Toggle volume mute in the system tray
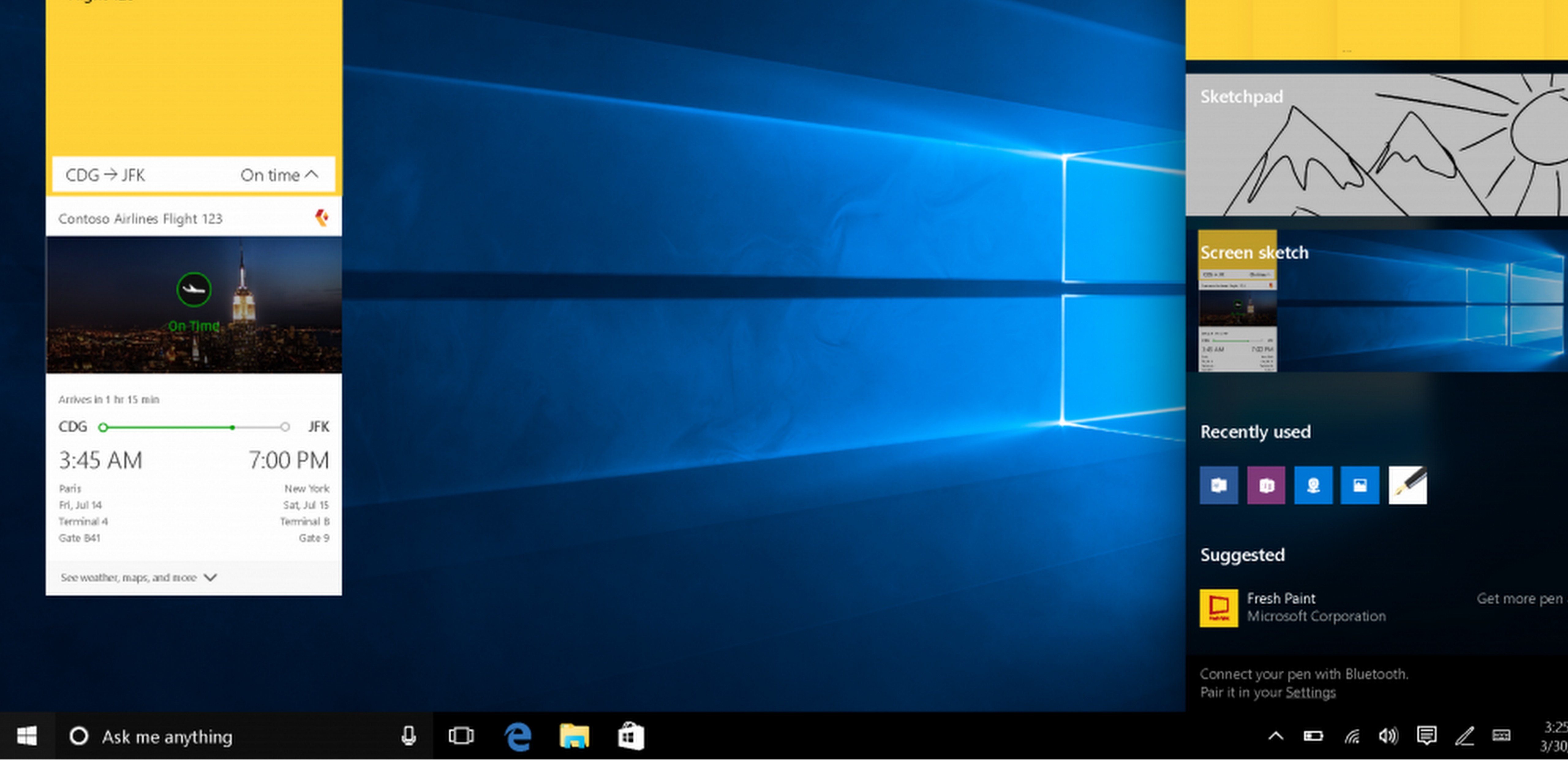This screenshot has width=1568, height=760. pos(1390,736)
